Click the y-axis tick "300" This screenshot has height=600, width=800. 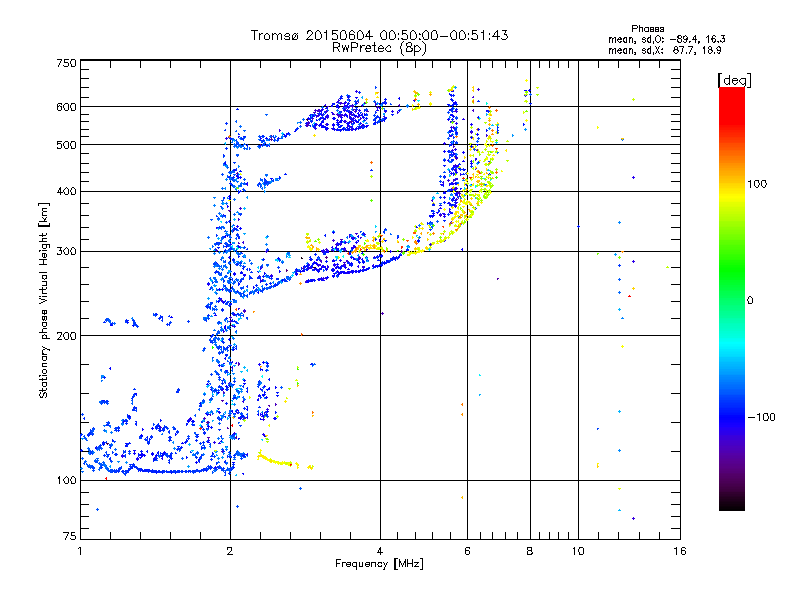(x=67, y=252)
